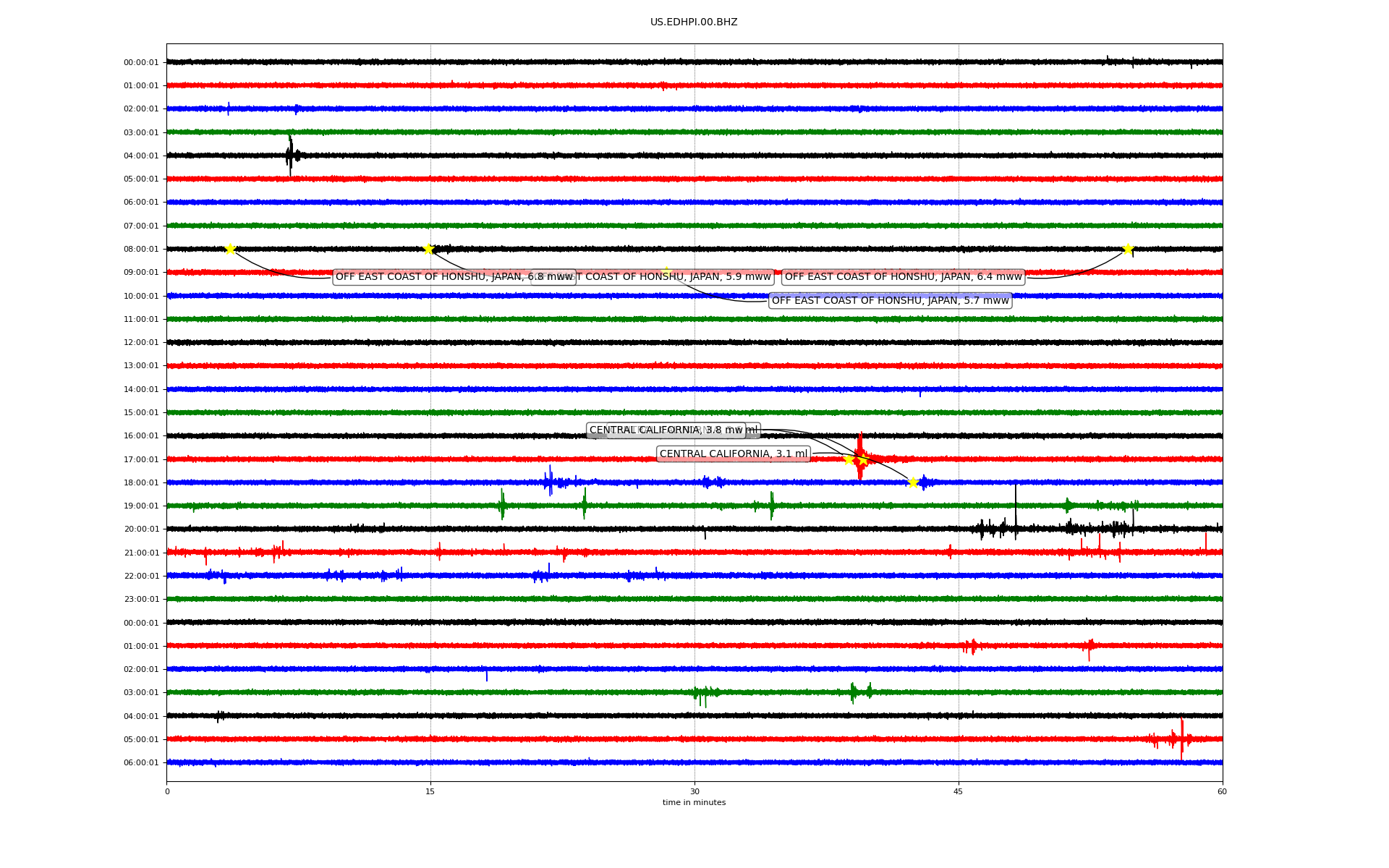The width and height of the screenshot is (1389, 868).
Task: Click the yellow star near 15-minute gridline
Action: click(x=428, y=249)
